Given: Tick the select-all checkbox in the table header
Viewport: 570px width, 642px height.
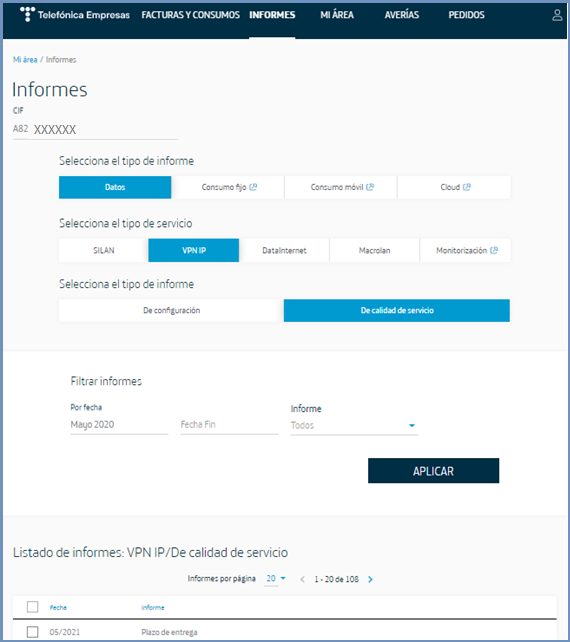Looking at the screenshot, I should click(x=32, y=607).
